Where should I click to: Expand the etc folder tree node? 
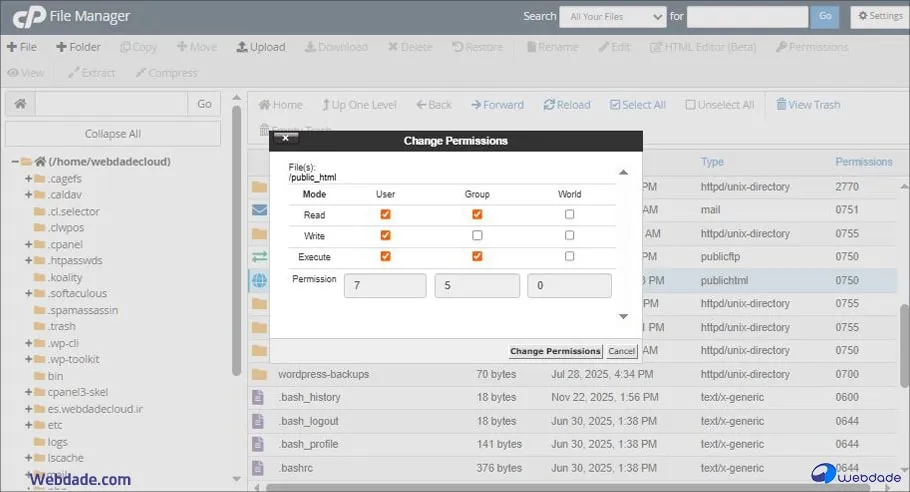pos(29,425)
